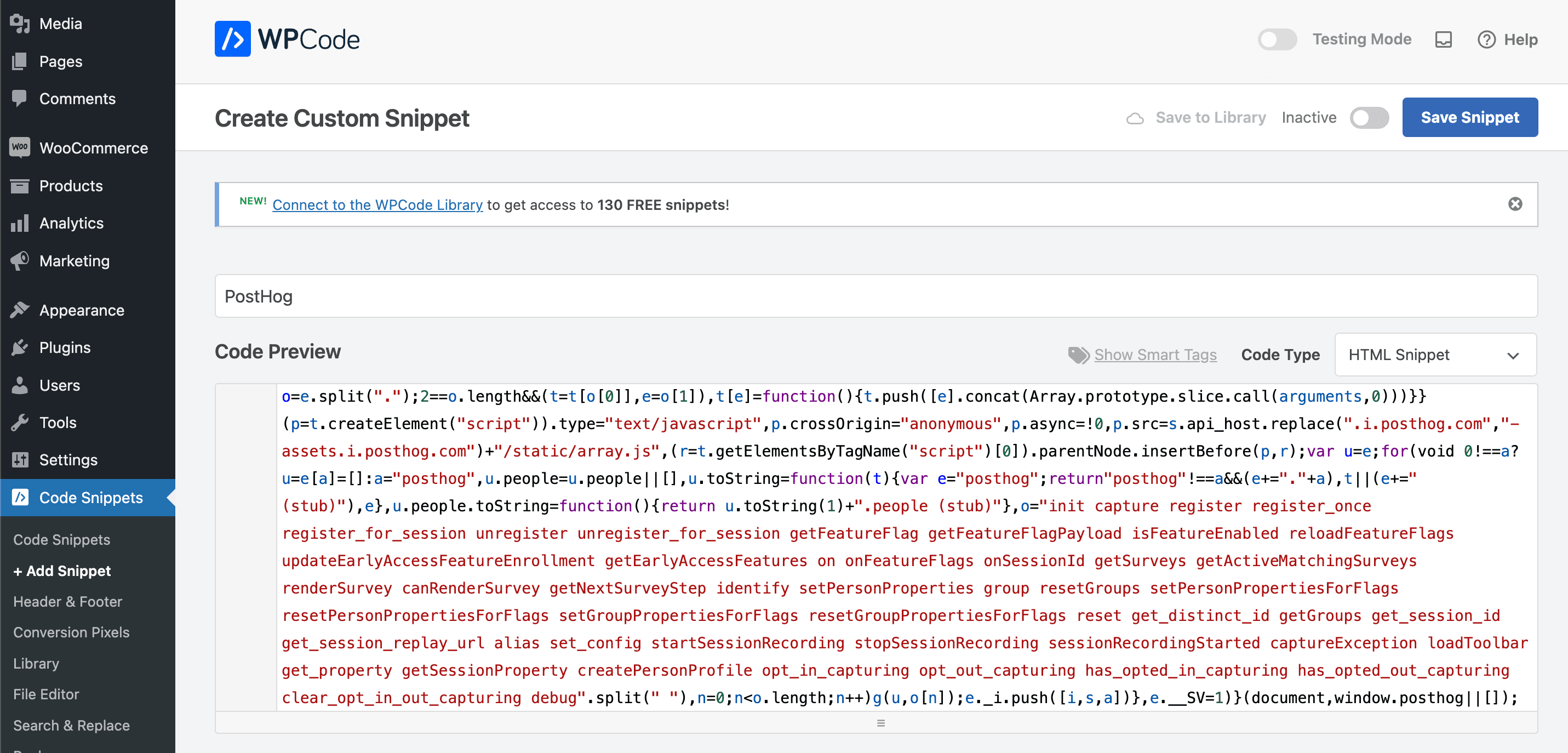Click the Appearance paintbrush icon
The width and height of the screenshot is (1568, 753).
[x=20, y=310]
